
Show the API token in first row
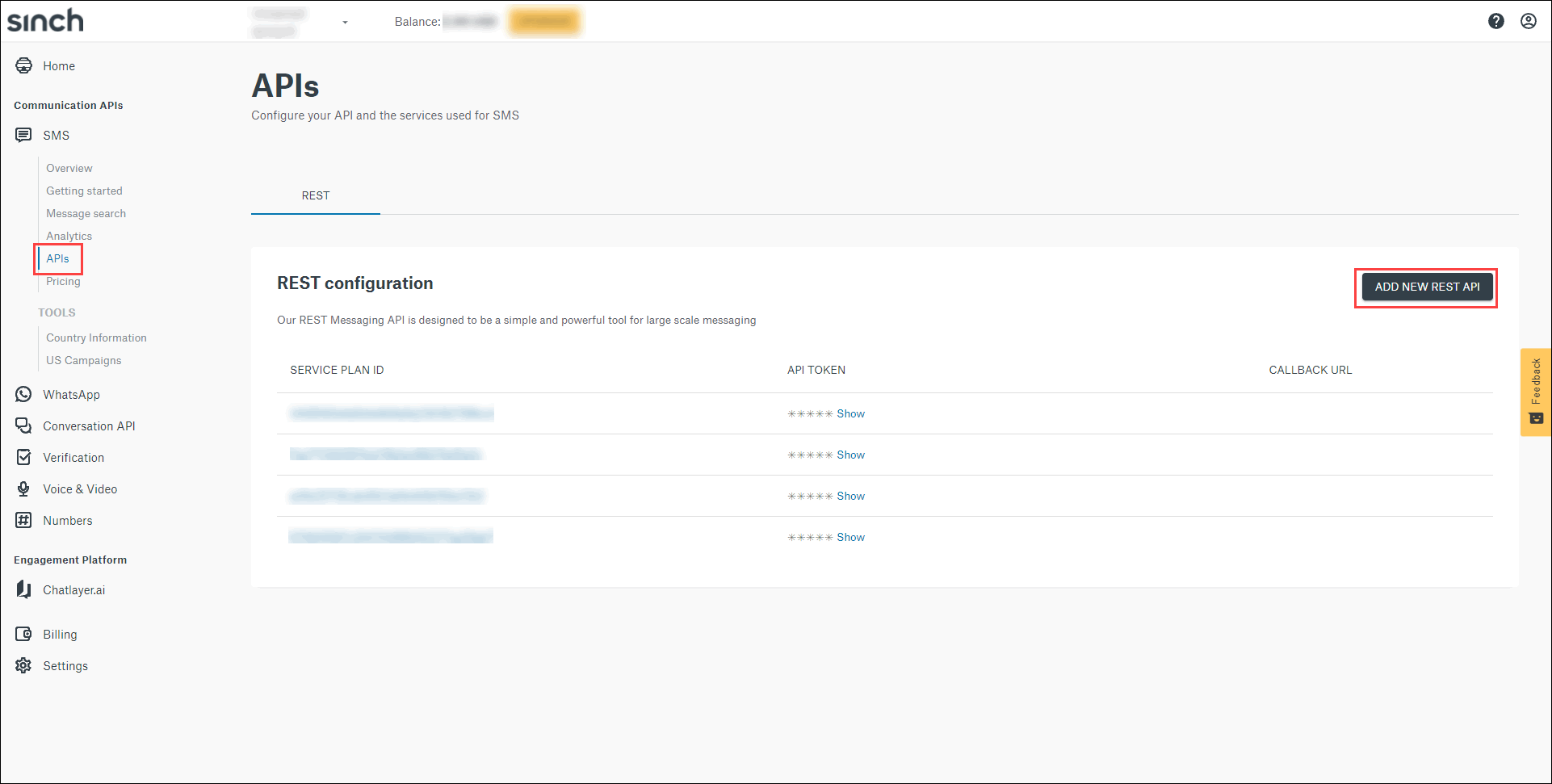[850, 413]
